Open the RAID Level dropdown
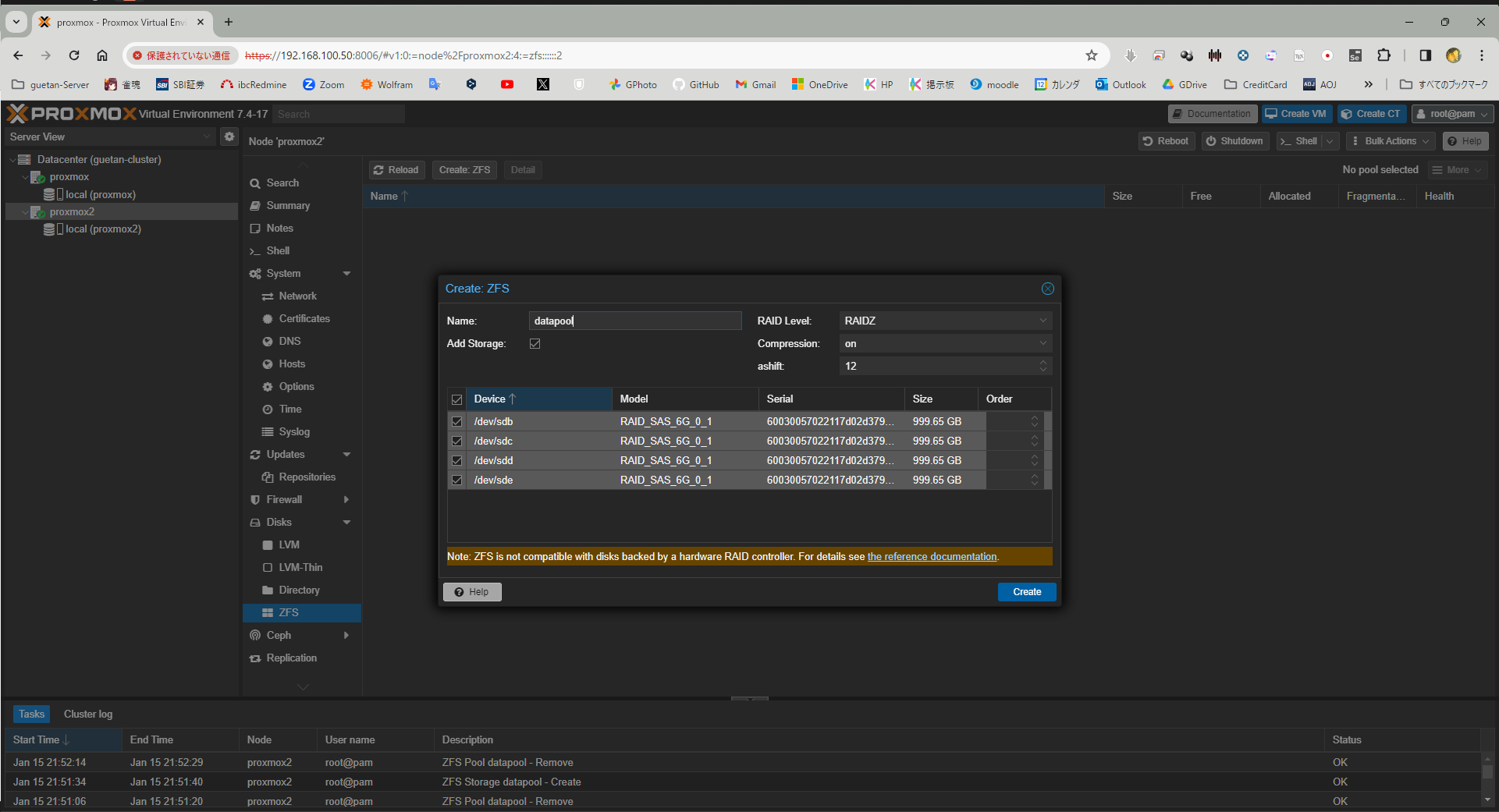Screen dimensions: 1499x812 [x=945, y=321]
